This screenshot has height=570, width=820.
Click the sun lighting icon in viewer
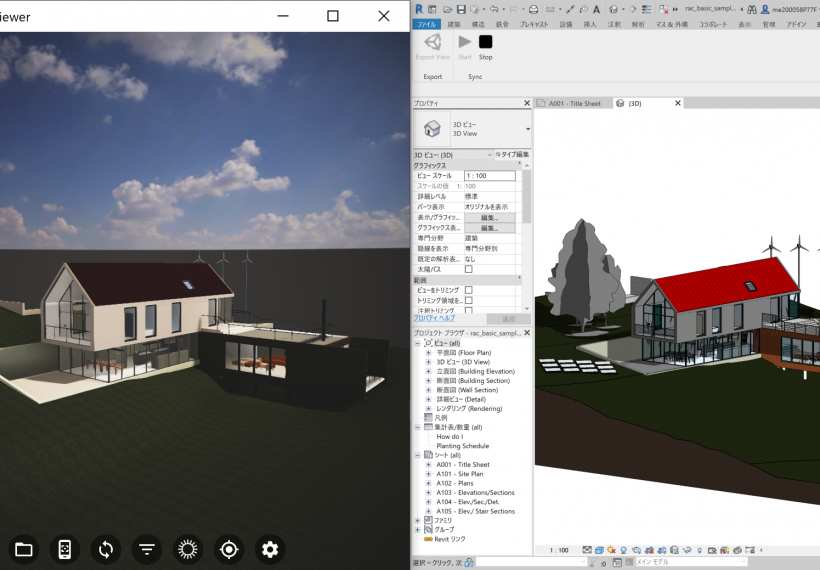188,549
